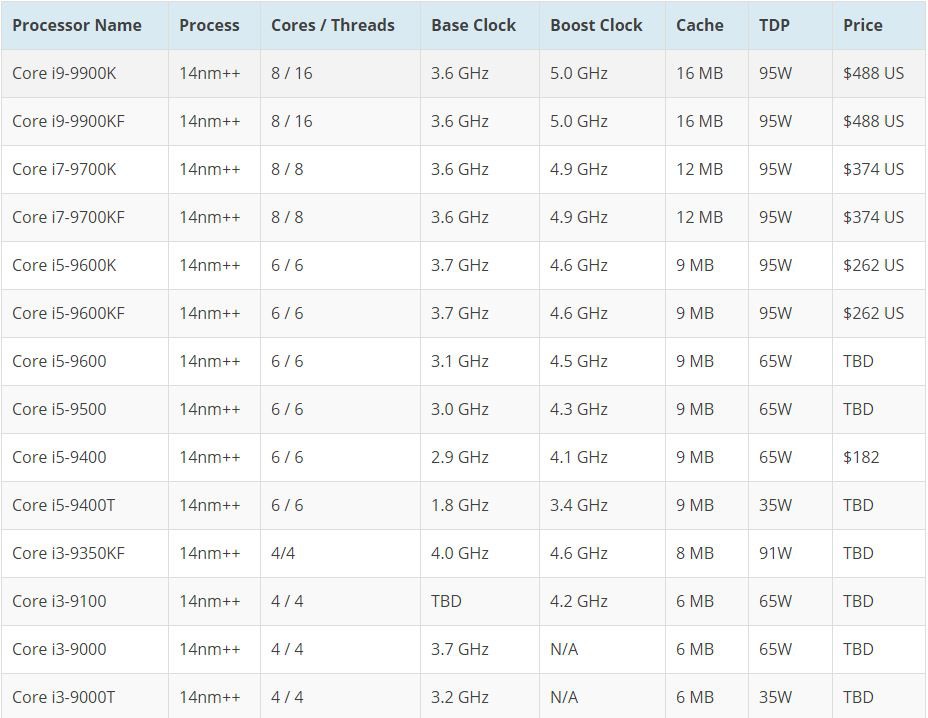The height and width of the screenshot is (718, 928).
Task: Select the Core i9-9900KF row name
Action: [x=69, y=121]
